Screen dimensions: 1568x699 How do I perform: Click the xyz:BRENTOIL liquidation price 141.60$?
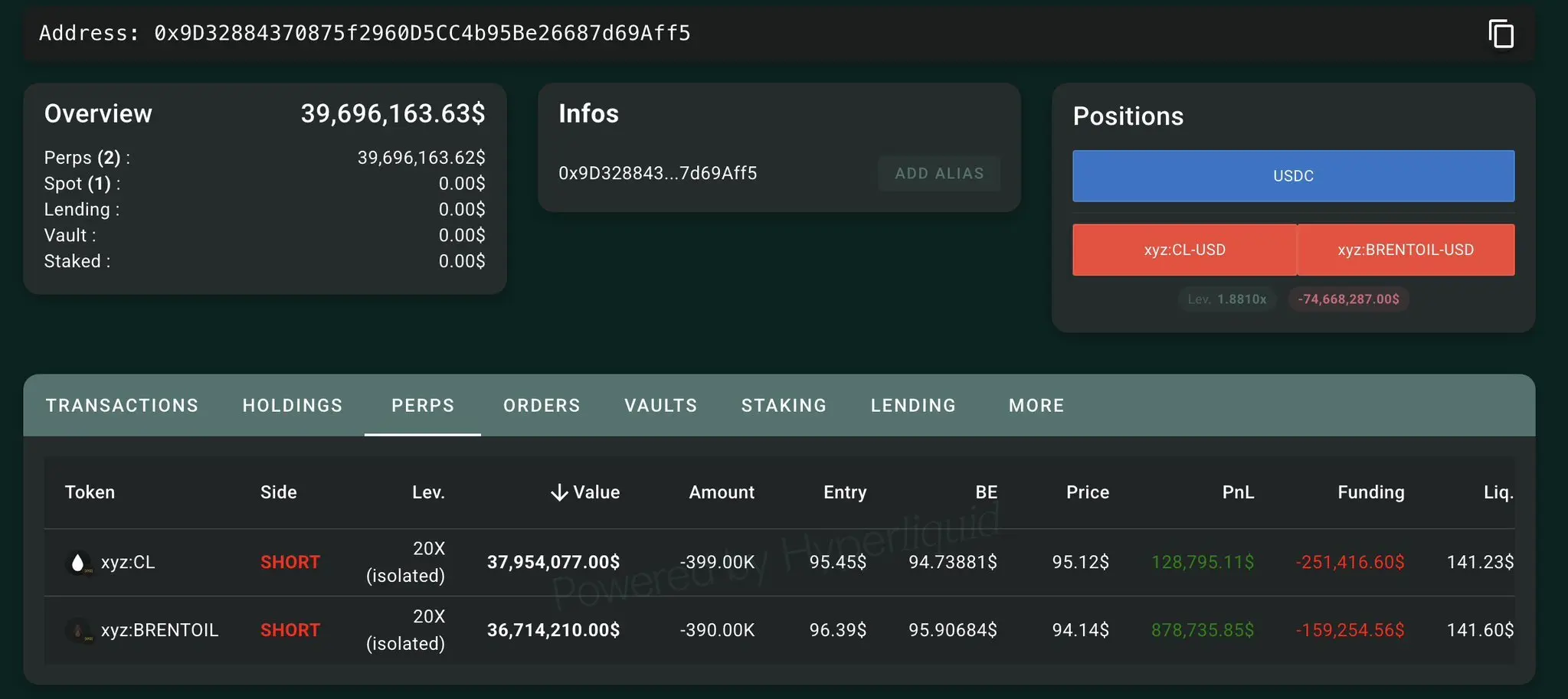coord(1480,631)
